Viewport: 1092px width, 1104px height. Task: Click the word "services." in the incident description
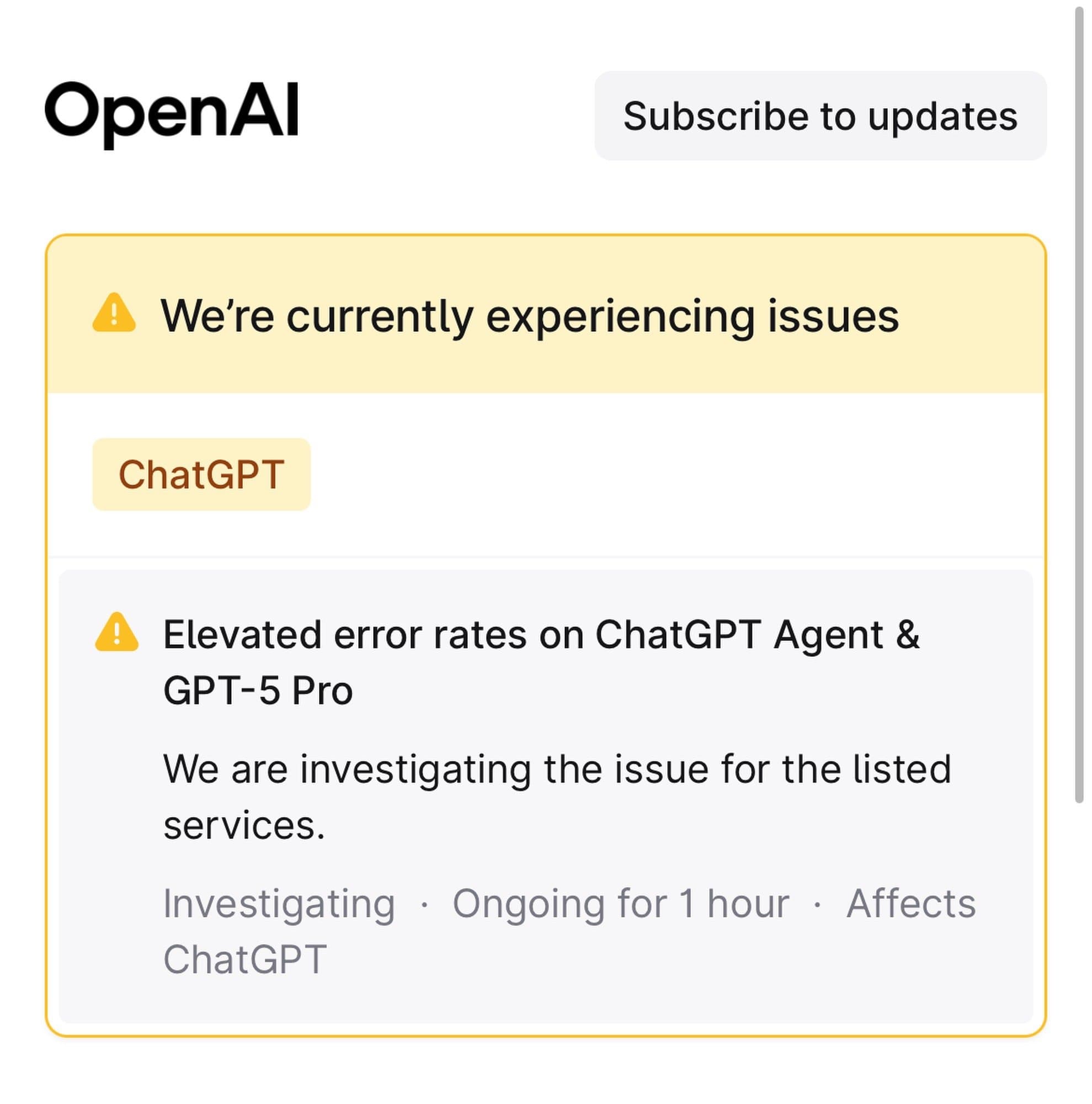click(x=244, y=825)
